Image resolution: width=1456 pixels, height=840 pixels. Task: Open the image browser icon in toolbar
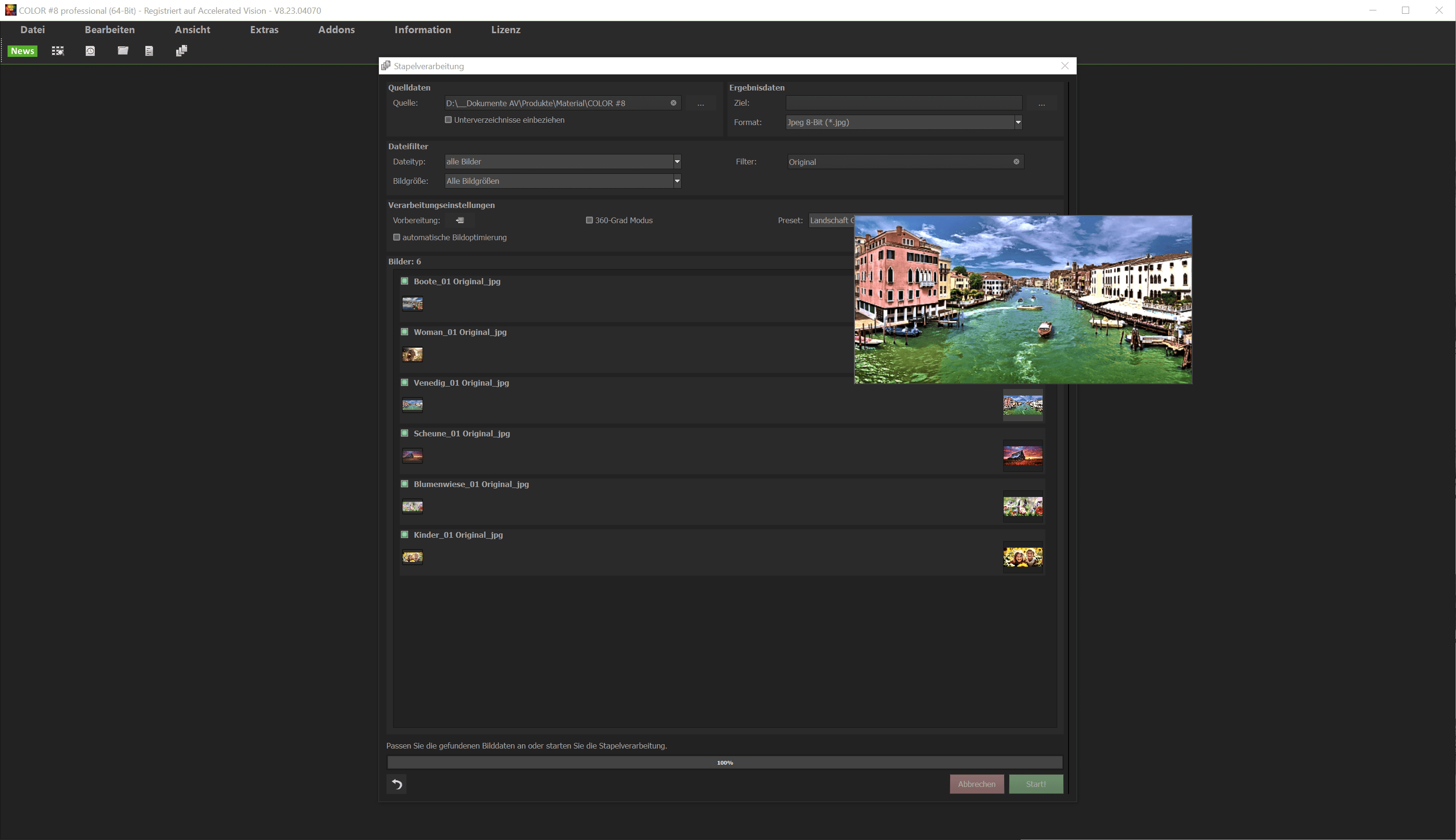[58, 51]
